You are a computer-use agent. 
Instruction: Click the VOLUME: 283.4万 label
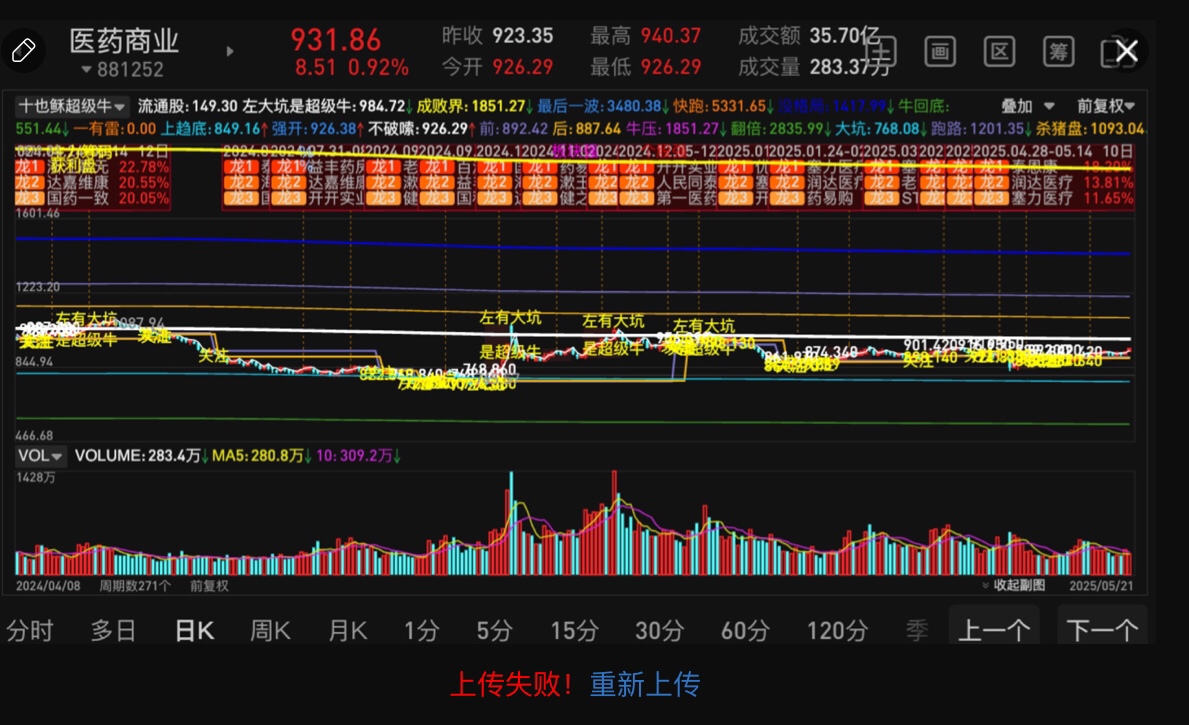(x=140, y=456)
